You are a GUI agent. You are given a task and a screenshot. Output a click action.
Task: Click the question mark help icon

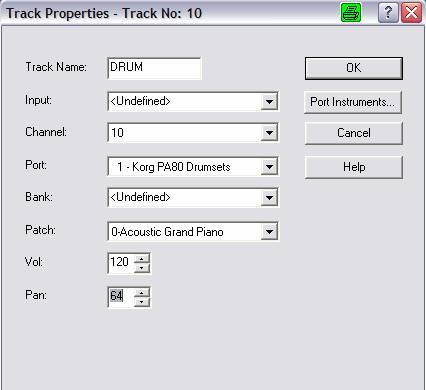tap(388, 13)
